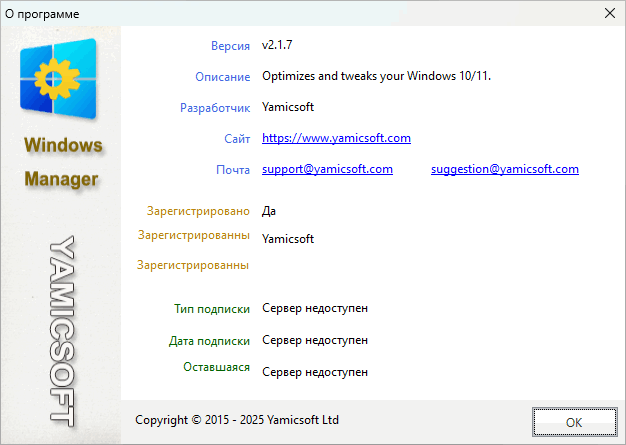
Task: Click the О программе title bar text
Action: 42,14
